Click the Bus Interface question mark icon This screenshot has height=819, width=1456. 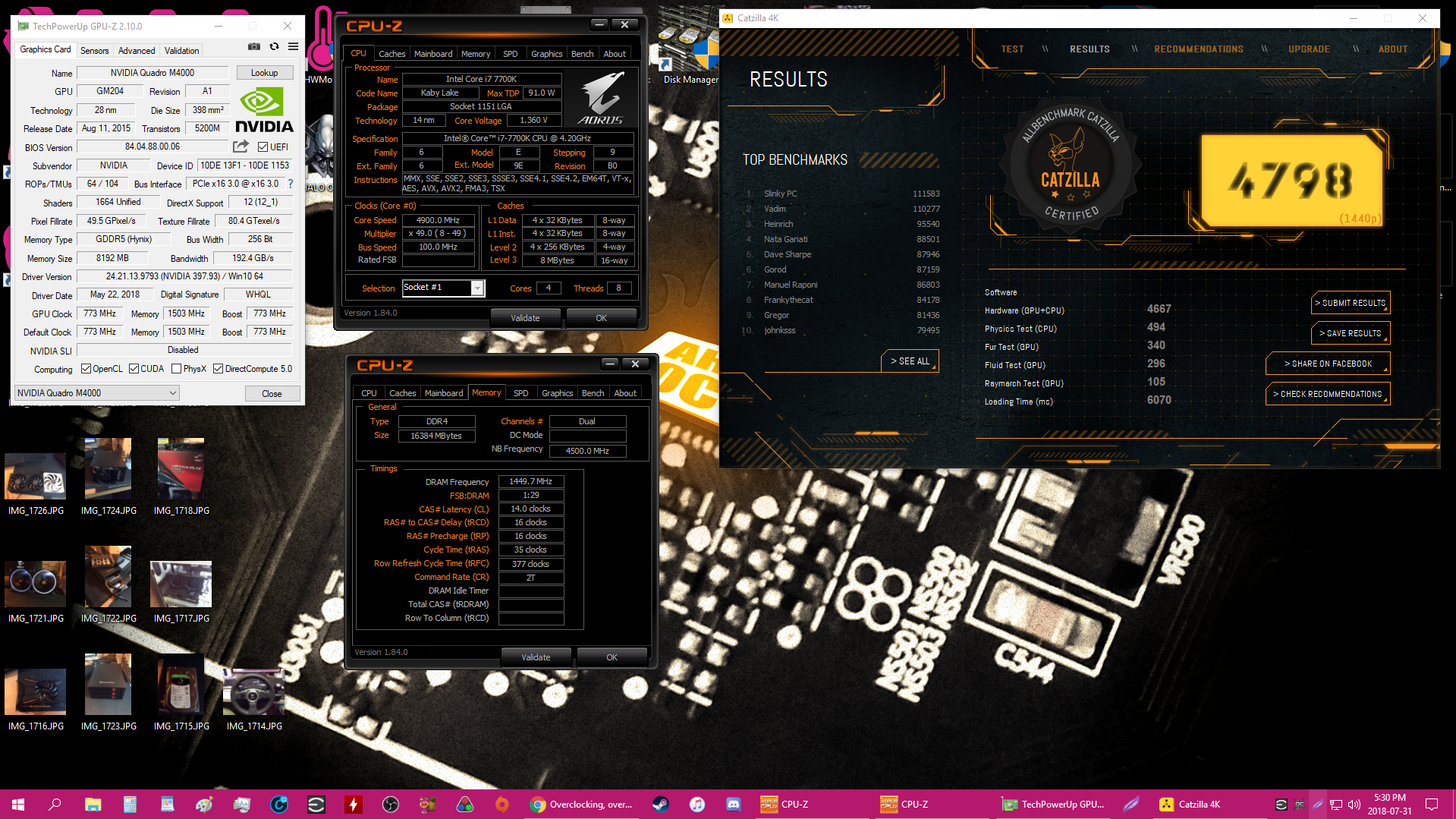(x=291, y=184)
